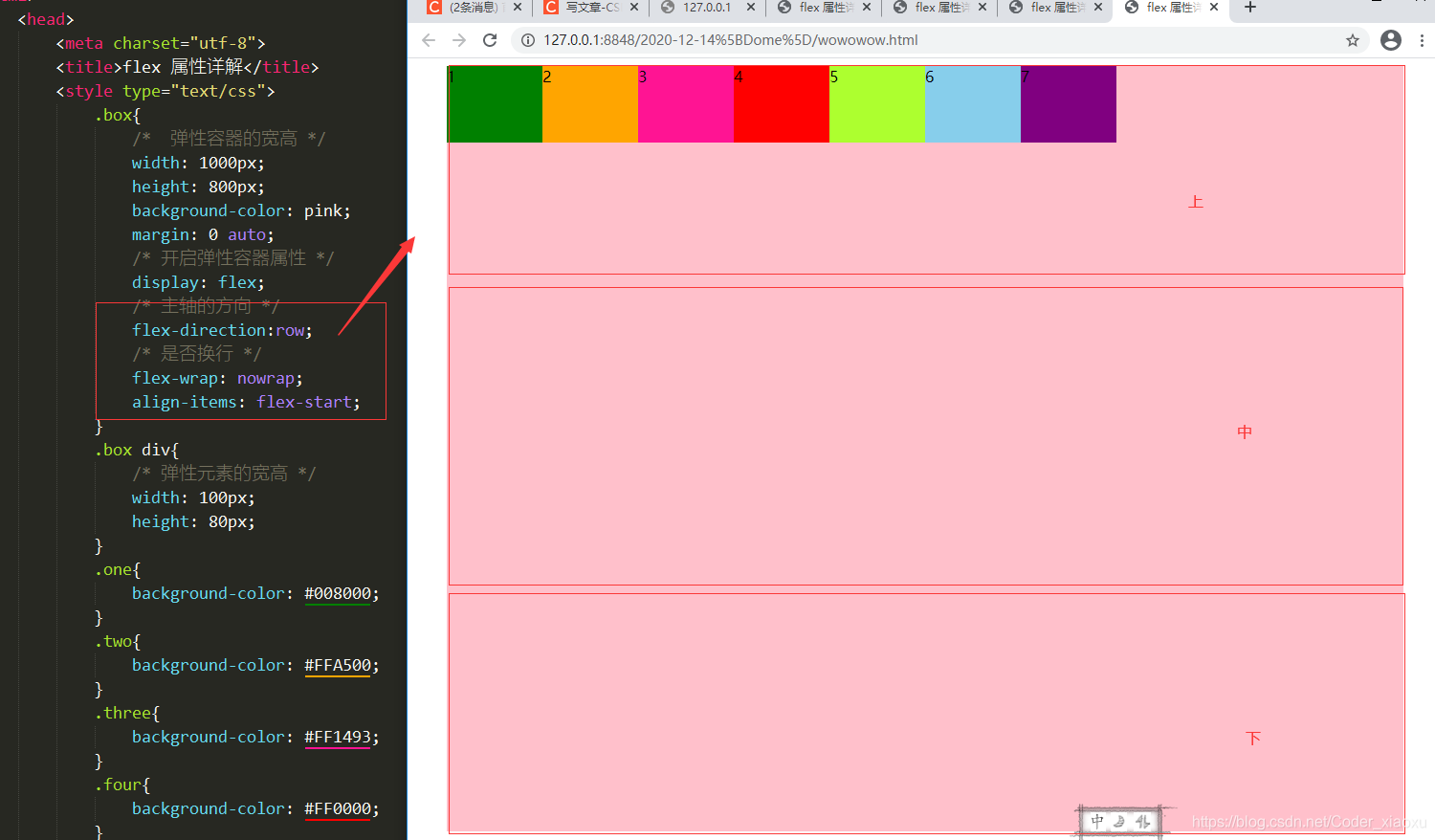Screen dimensions: 1435x840
Task: Click the yellow-green box numbered 5
Action: (877, 104)
